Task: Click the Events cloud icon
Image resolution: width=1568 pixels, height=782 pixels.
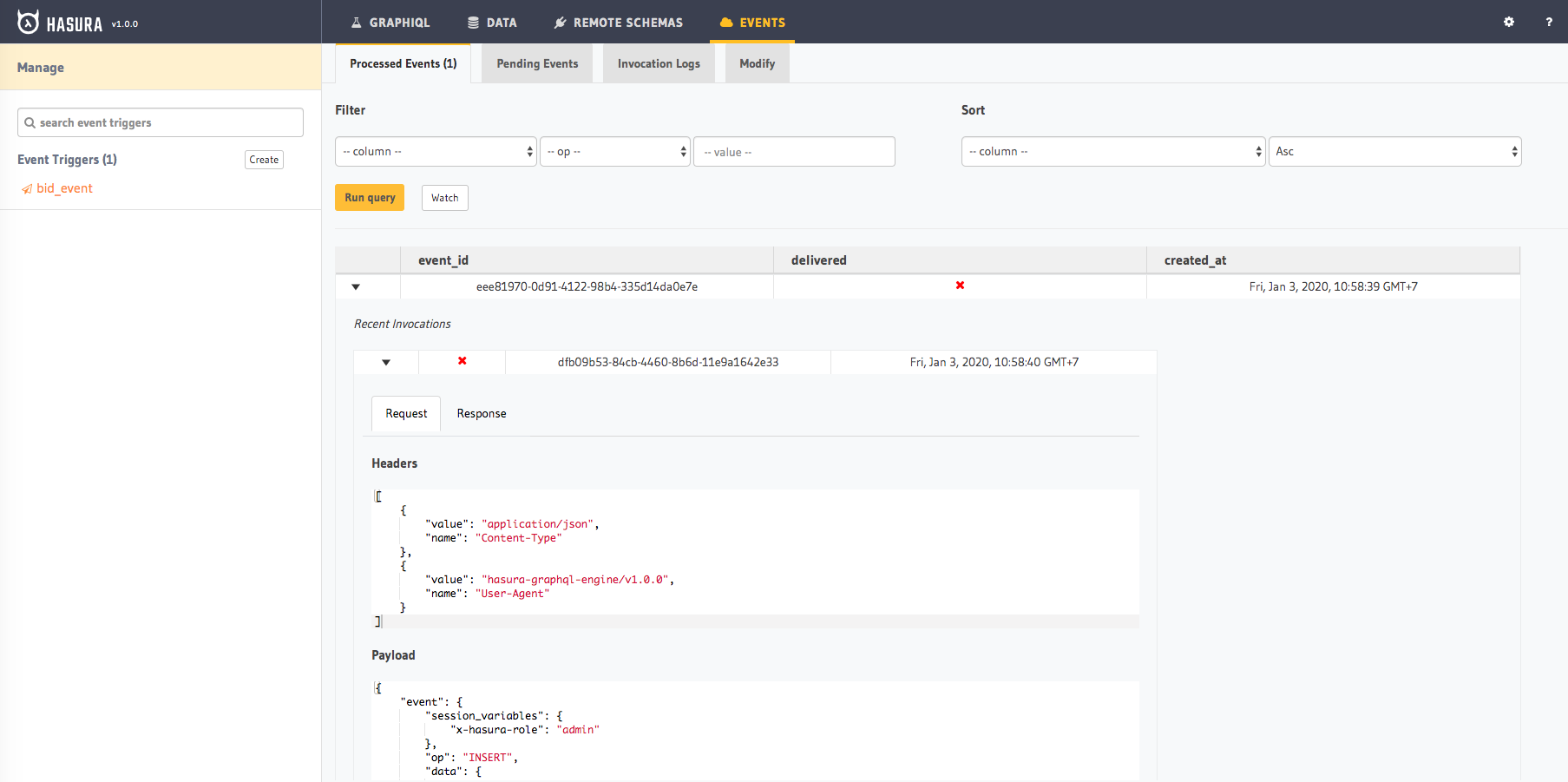Action: click(726, 23)
